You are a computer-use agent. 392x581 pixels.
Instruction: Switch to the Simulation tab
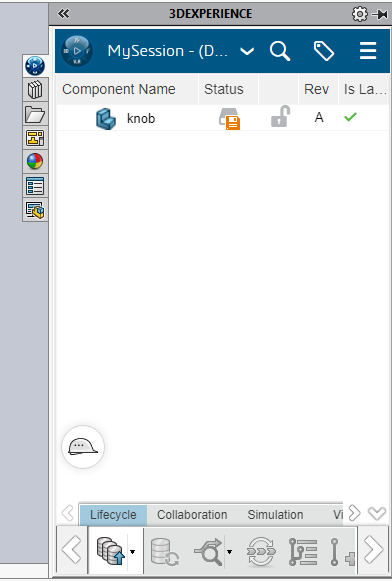275,515
